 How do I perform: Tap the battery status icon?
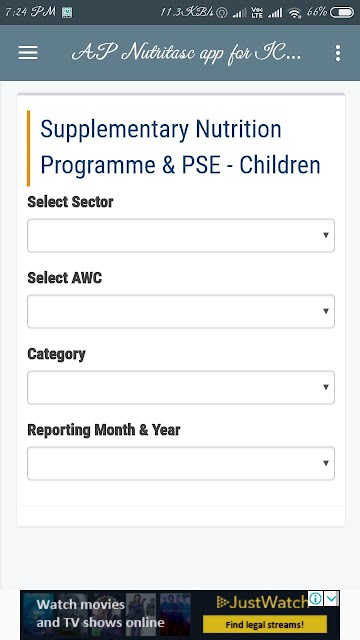point(342,13)
